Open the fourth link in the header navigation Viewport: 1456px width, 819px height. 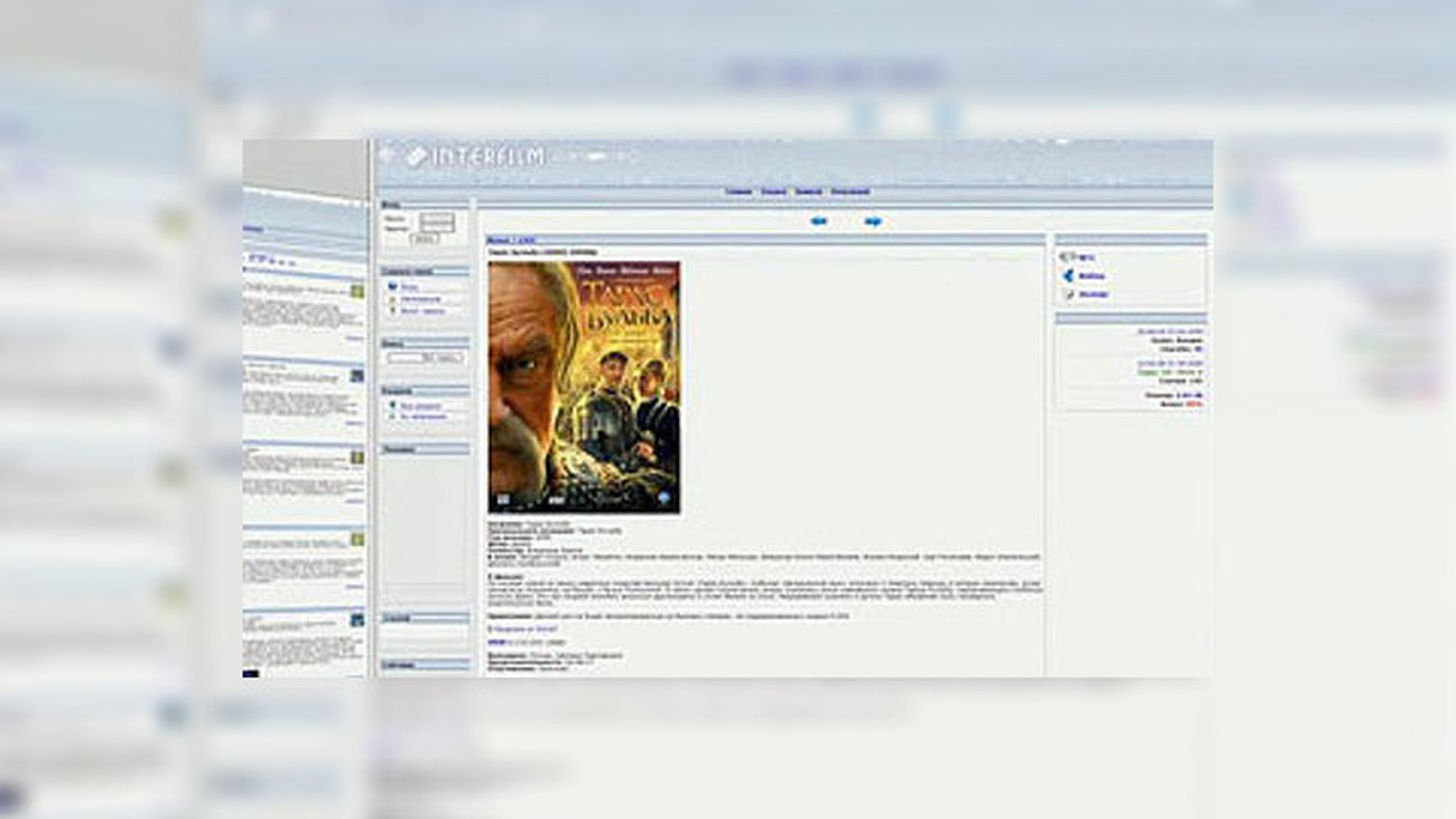point(850,192)
